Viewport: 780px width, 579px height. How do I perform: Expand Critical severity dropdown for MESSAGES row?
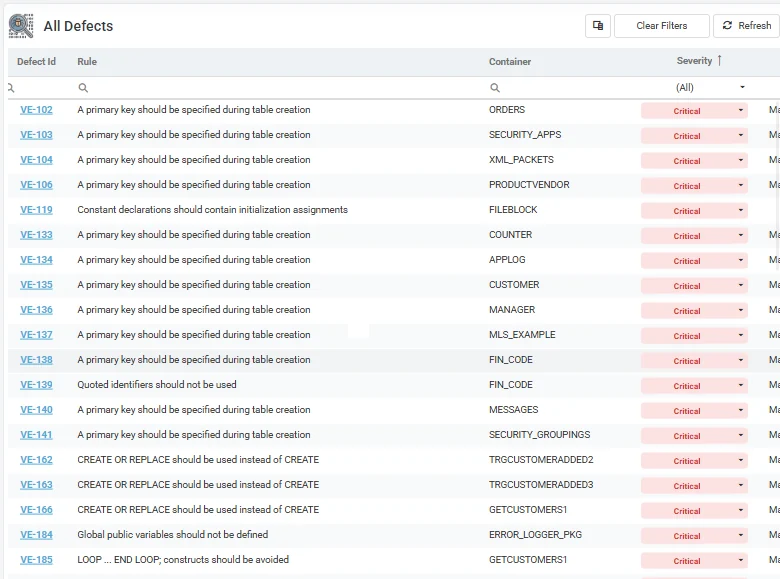[741, 410]
